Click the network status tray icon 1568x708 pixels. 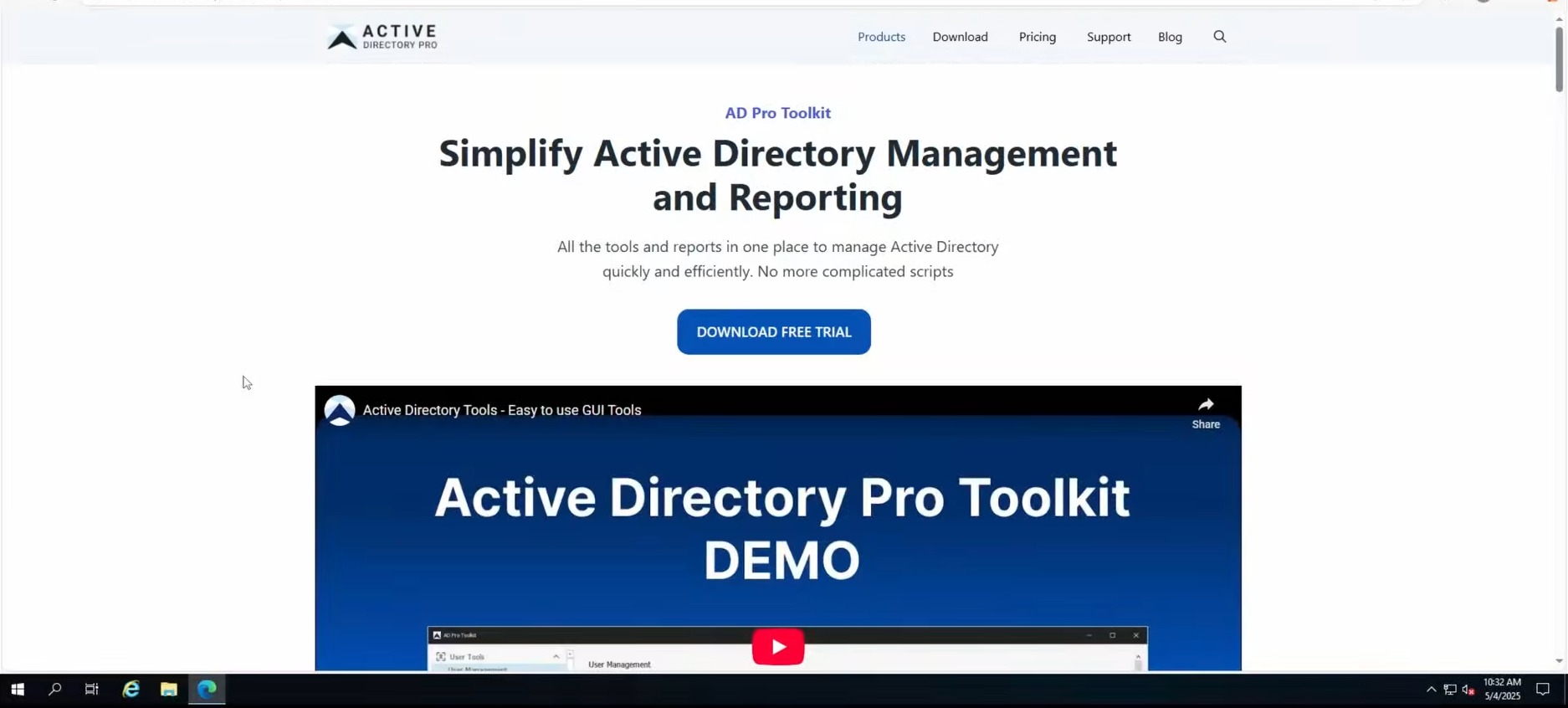(1450, 690)
